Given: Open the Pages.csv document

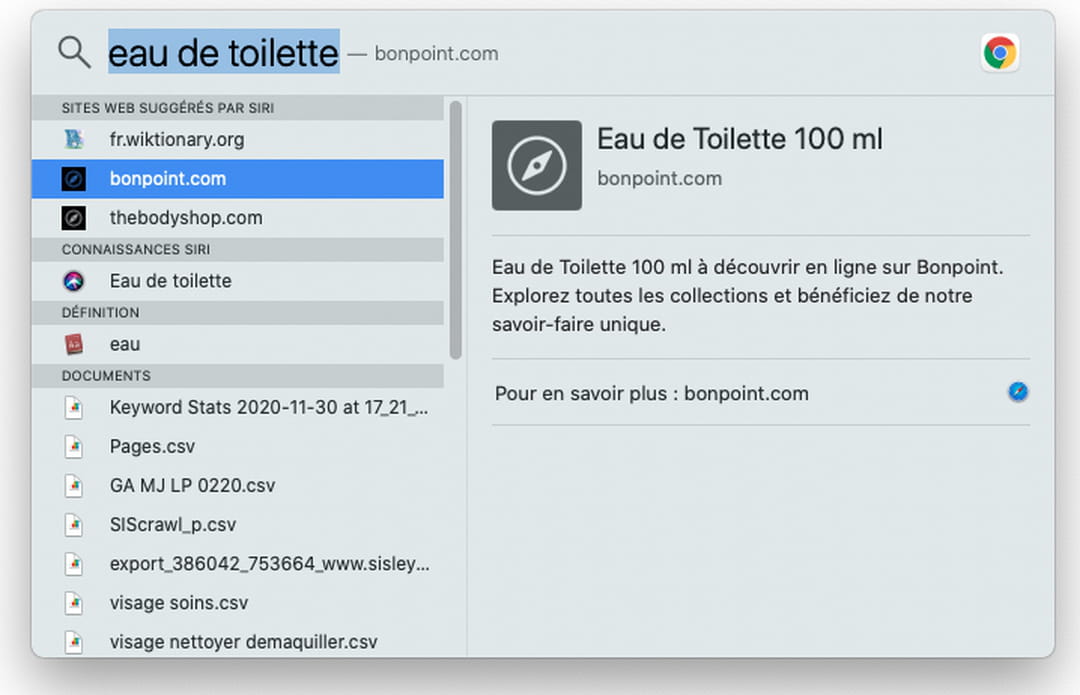Looking at the screenshot, I should (238, 447).
